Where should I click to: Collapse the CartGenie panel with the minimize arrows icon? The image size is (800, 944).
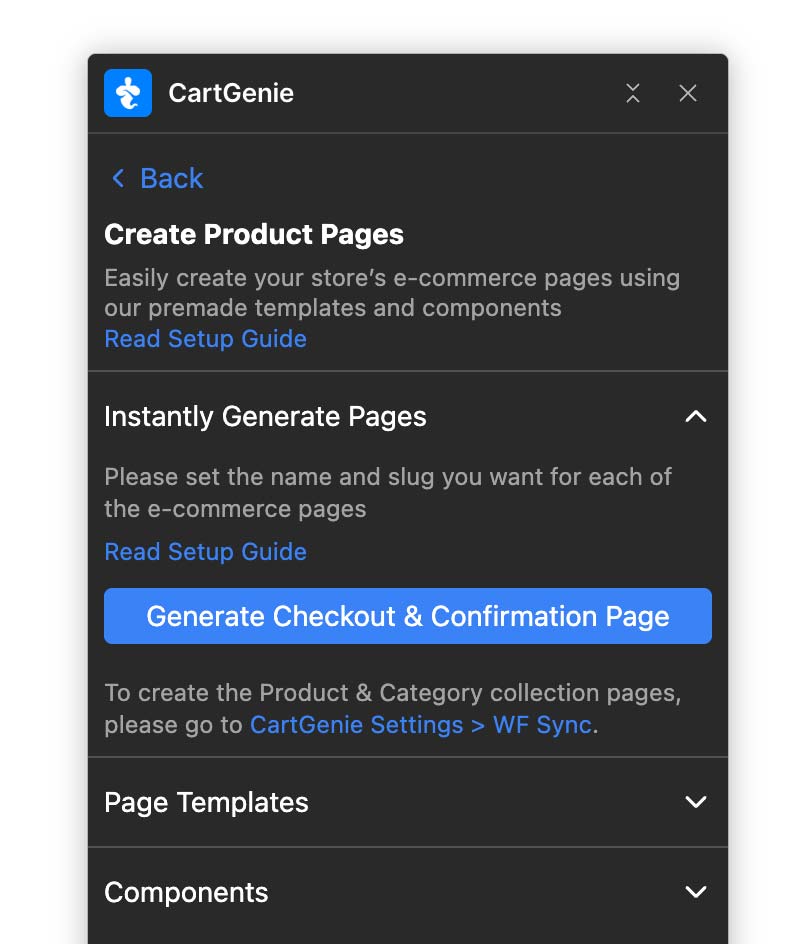(632, 93)
